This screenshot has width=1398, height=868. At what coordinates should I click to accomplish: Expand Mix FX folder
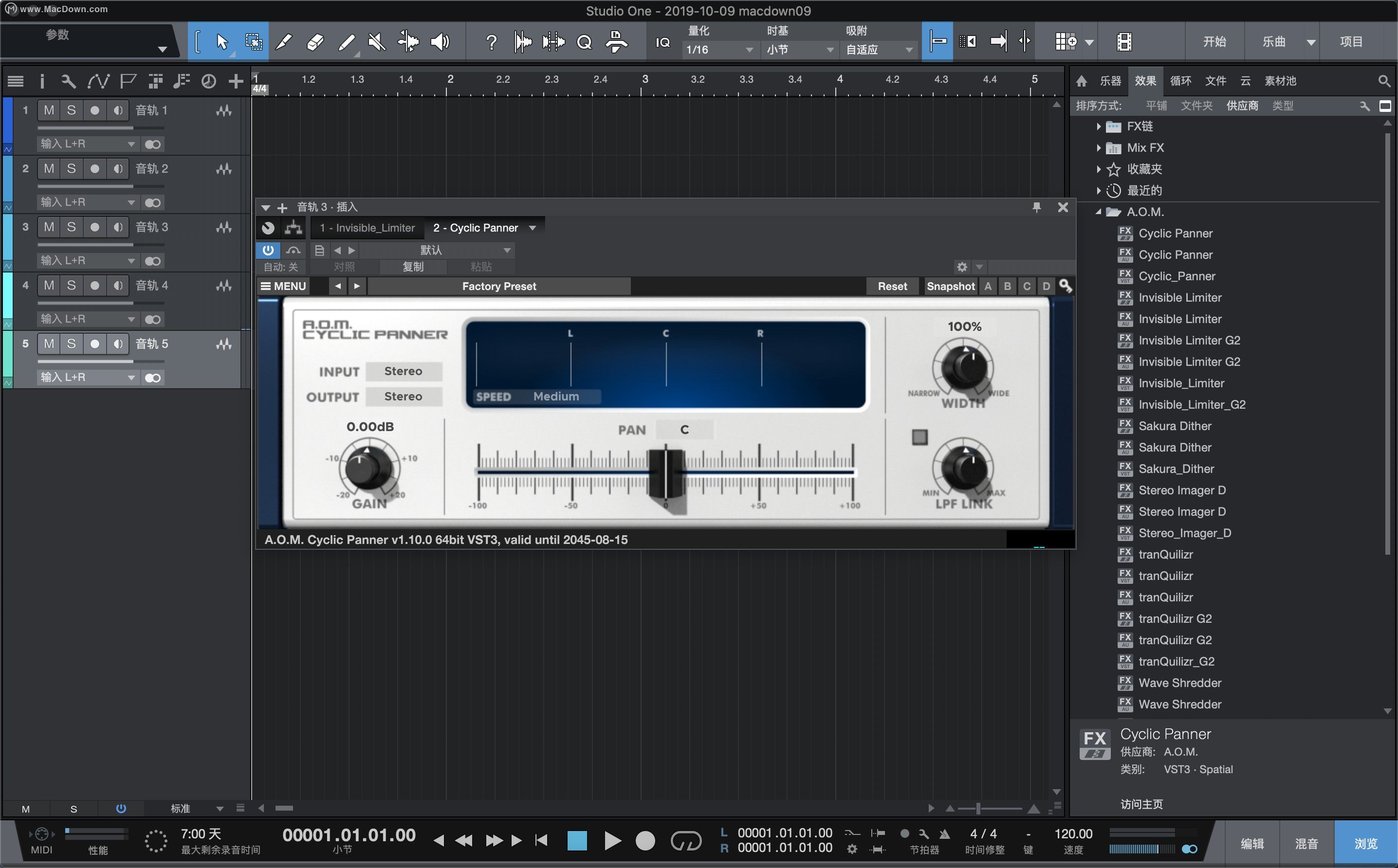pos(1098,147)
